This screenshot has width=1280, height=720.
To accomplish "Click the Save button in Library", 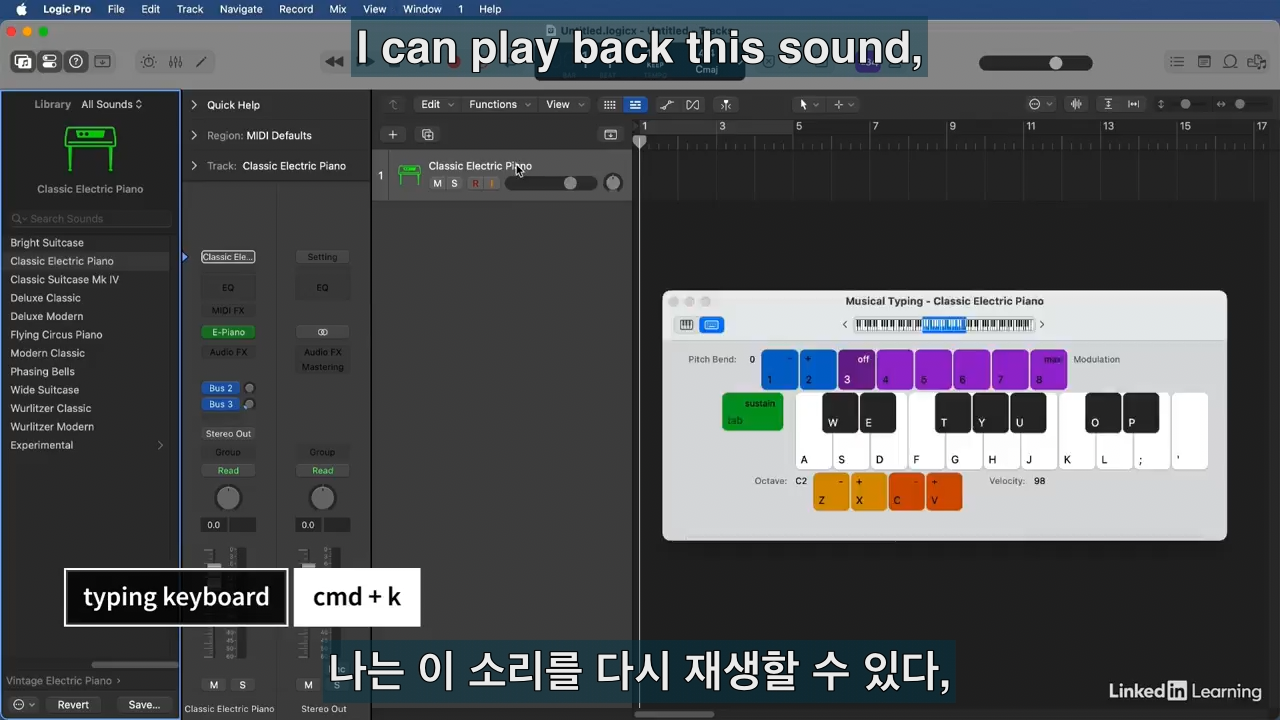I will [x=144, y=705].
